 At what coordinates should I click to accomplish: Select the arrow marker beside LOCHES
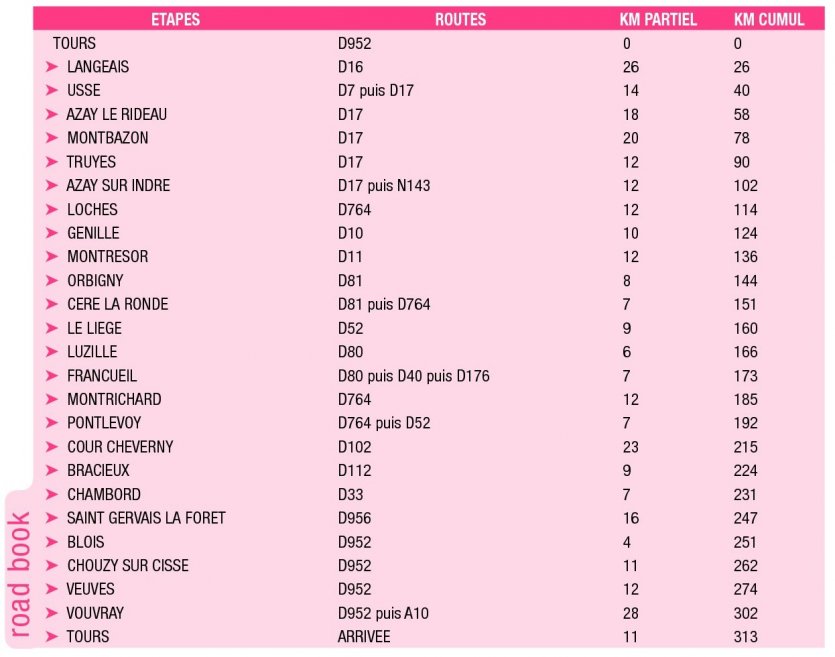[x=52, y=209]
